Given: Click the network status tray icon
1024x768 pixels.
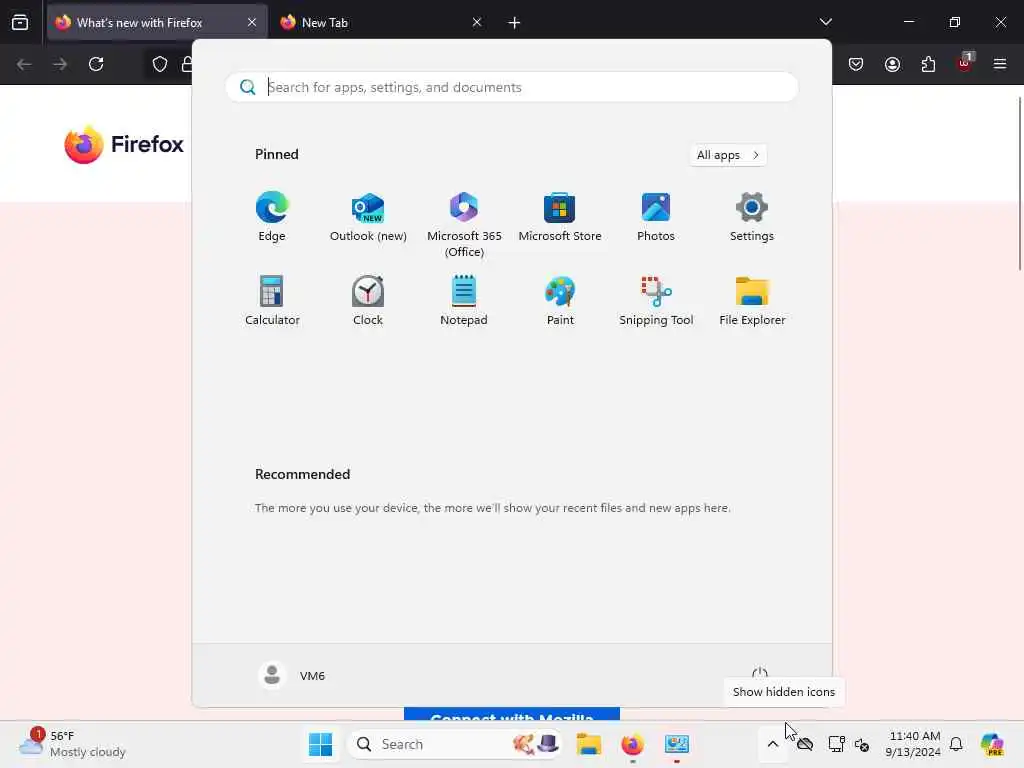Looking at the screenshot, I should click(x=836, y=744).
